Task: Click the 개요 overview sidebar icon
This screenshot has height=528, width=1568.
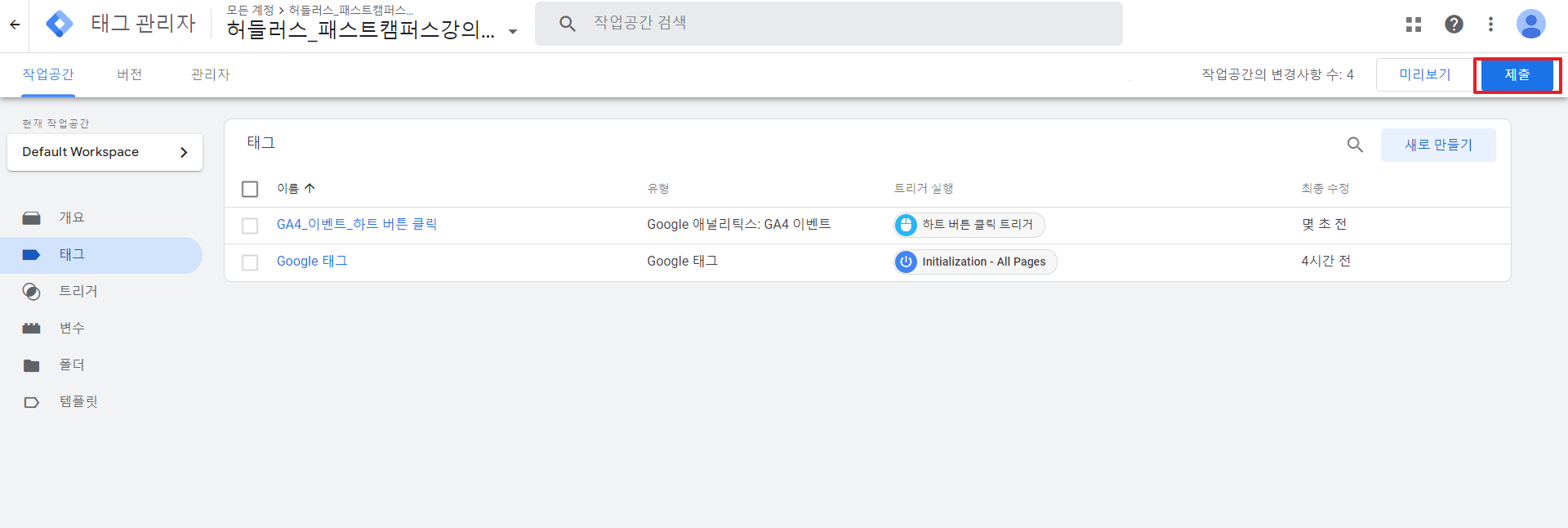Action: [x=31, y=218]
